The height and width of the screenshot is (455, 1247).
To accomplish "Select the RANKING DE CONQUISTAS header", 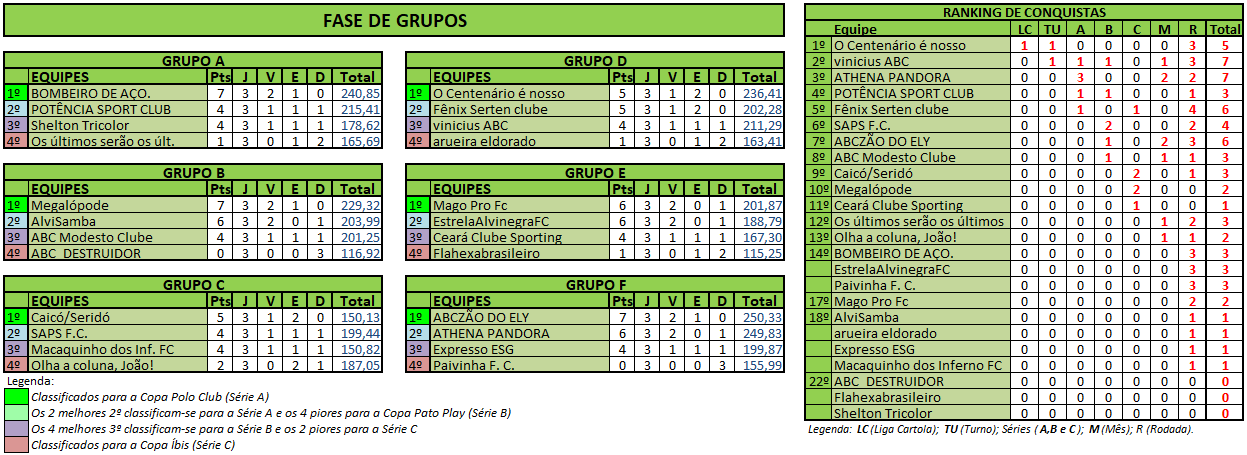I will click(x=1024, y=12).
